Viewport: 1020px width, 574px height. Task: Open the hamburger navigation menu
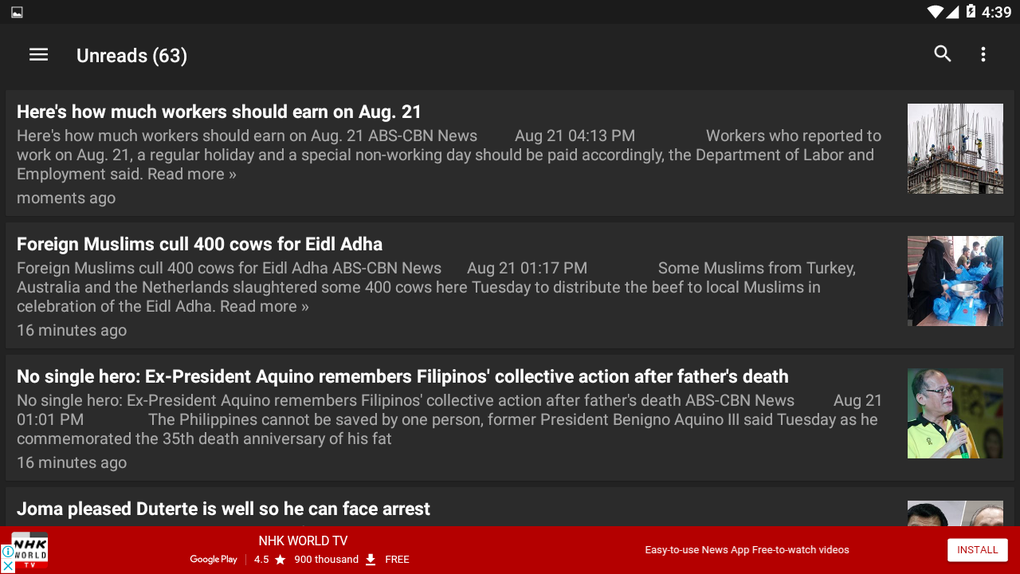coord(38,55)
